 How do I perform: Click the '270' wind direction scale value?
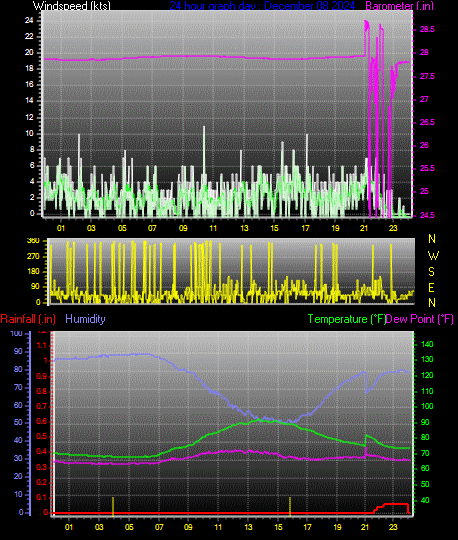[x=33, y=257]
